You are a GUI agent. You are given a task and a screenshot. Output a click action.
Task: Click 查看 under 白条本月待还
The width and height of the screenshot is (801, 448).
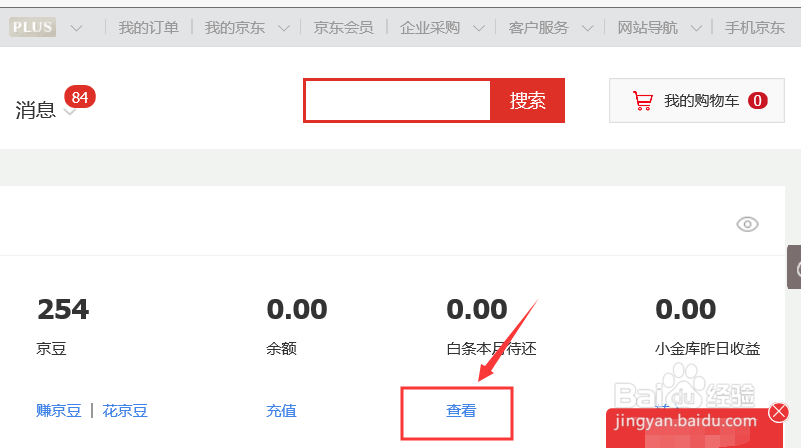coord(461,411)
